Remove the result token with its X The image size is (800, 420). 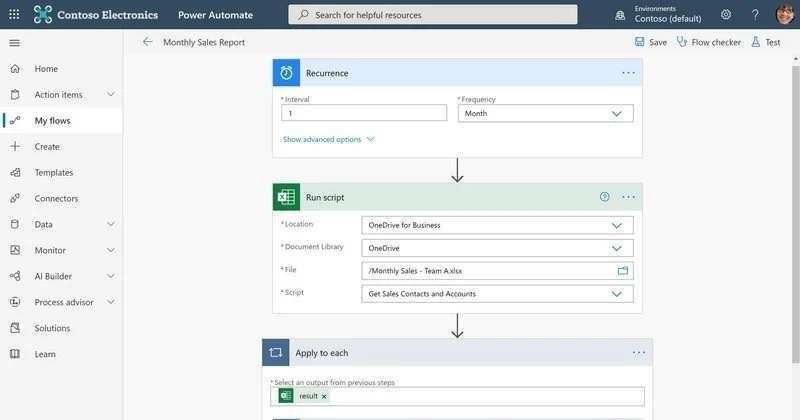(324, 396)
